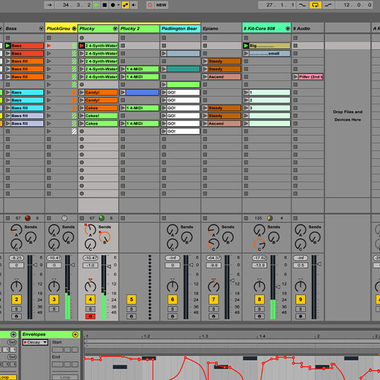Toggle the yellow Loop switch in transport bar
The width and height of the screenshot is (380, 380).
(x=315, y=5)
